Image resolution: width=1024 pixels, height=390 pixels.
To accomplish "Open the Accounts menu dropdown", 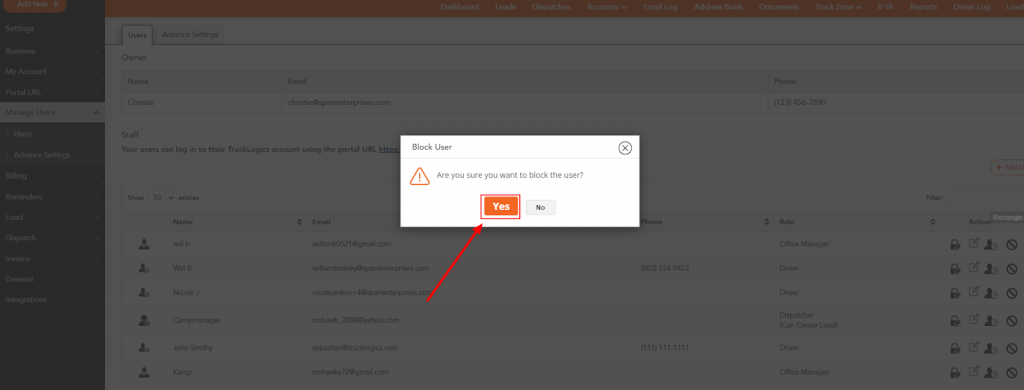I will (x=606, y=7).
